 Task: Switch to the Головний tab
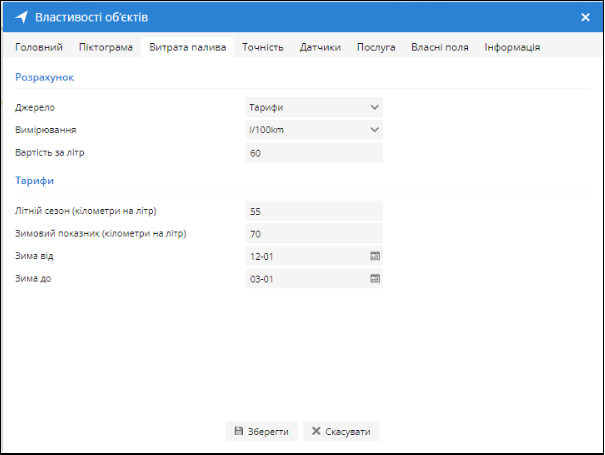39,47
